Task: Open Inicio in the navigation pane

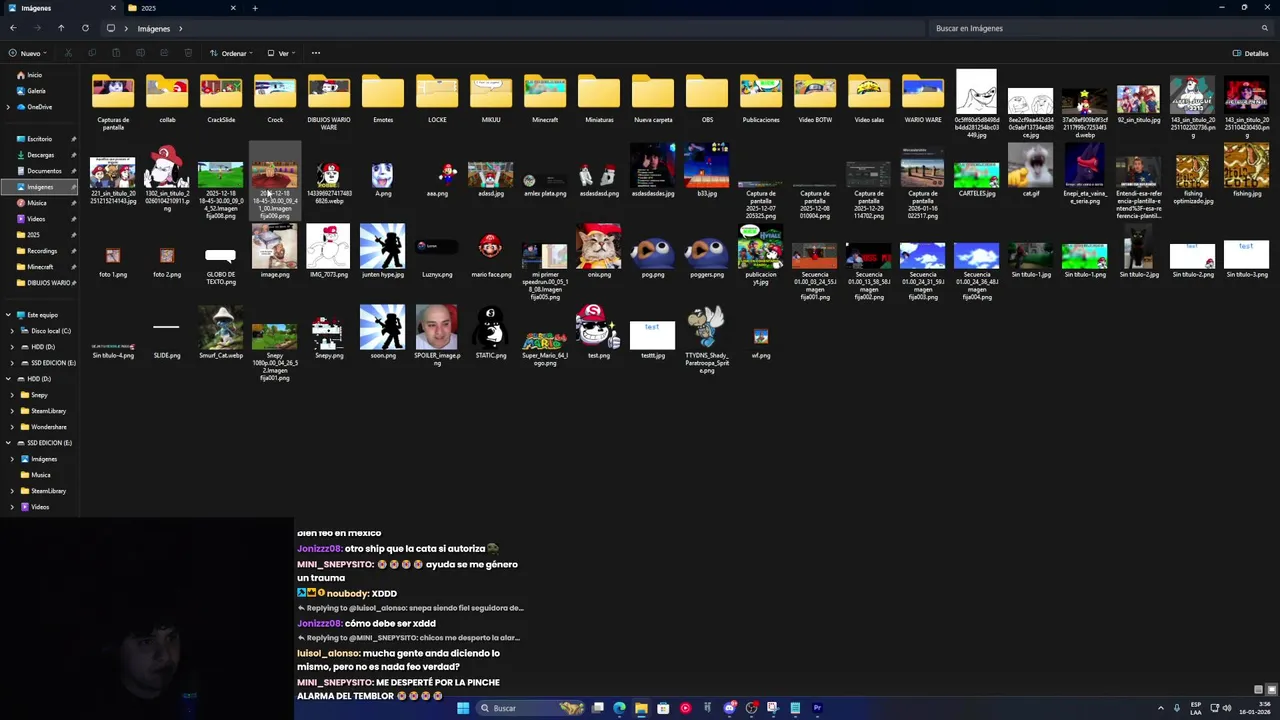Action: [x=29, y=75]
